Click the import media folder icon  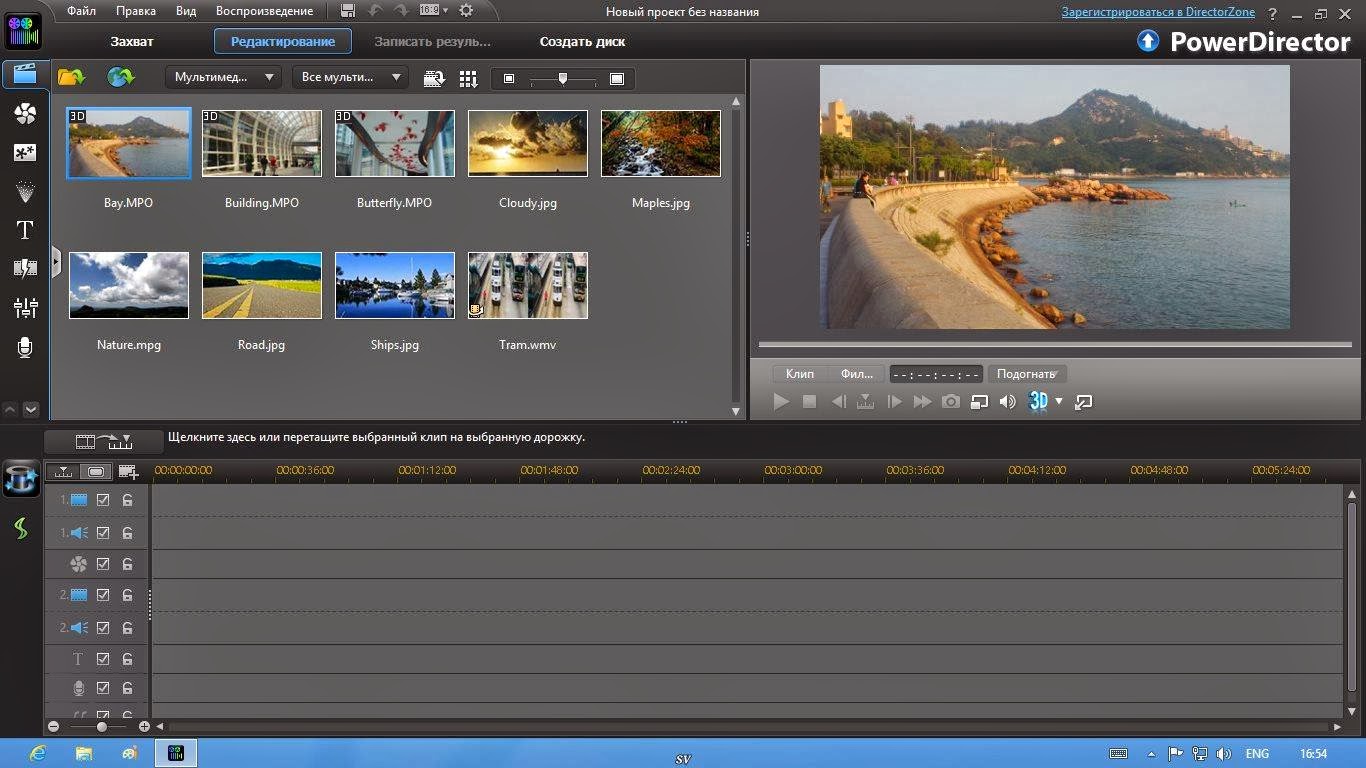(x=71, y=78)
